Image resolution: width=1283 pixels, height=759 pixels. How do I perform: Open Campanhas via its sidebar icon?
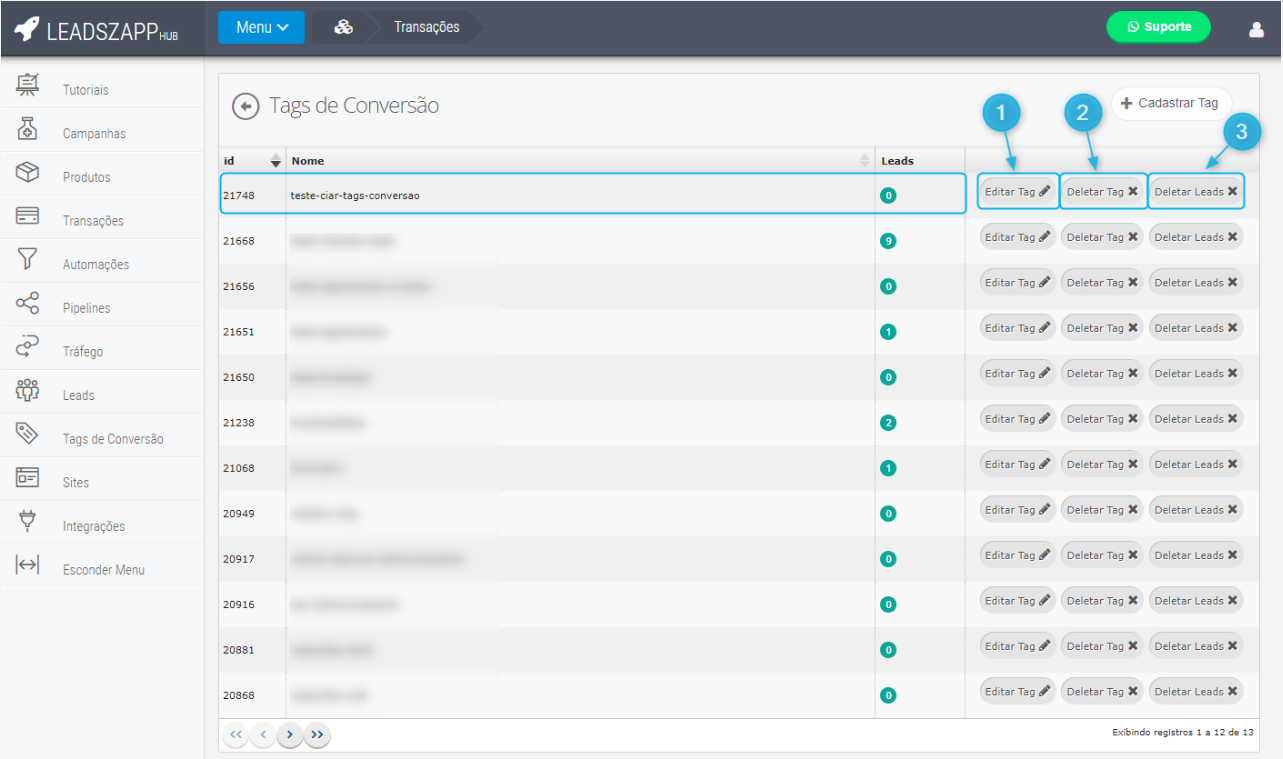click(x=27, y=130)
